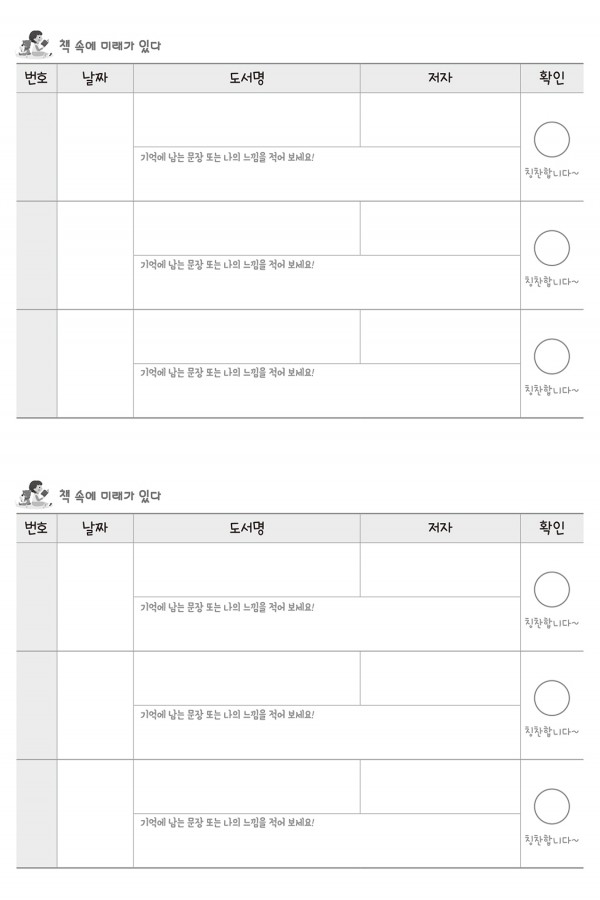Viewport: 600px width, 900px height.
Task: Select the 도서명 header in the upper table
Action: tap(247, 78)
